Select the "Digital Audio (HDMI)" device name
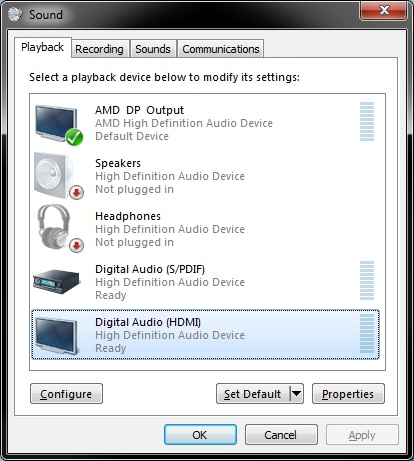Screen dimensions: 414x461 (148, 322)
